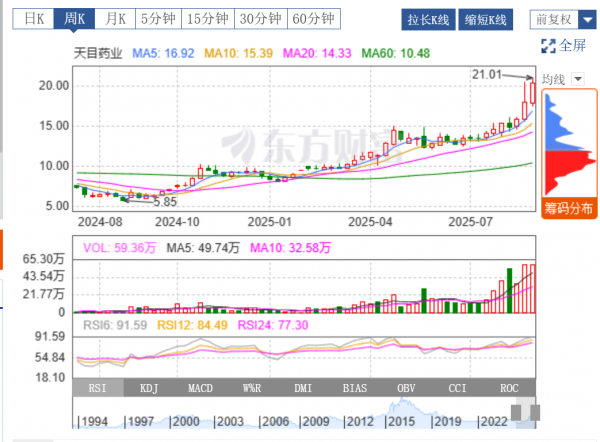Image resolution: width=600 pixels, height=442 pixels.
Task: Open the 60-minute (60分钟) chart
Action: 312,19
